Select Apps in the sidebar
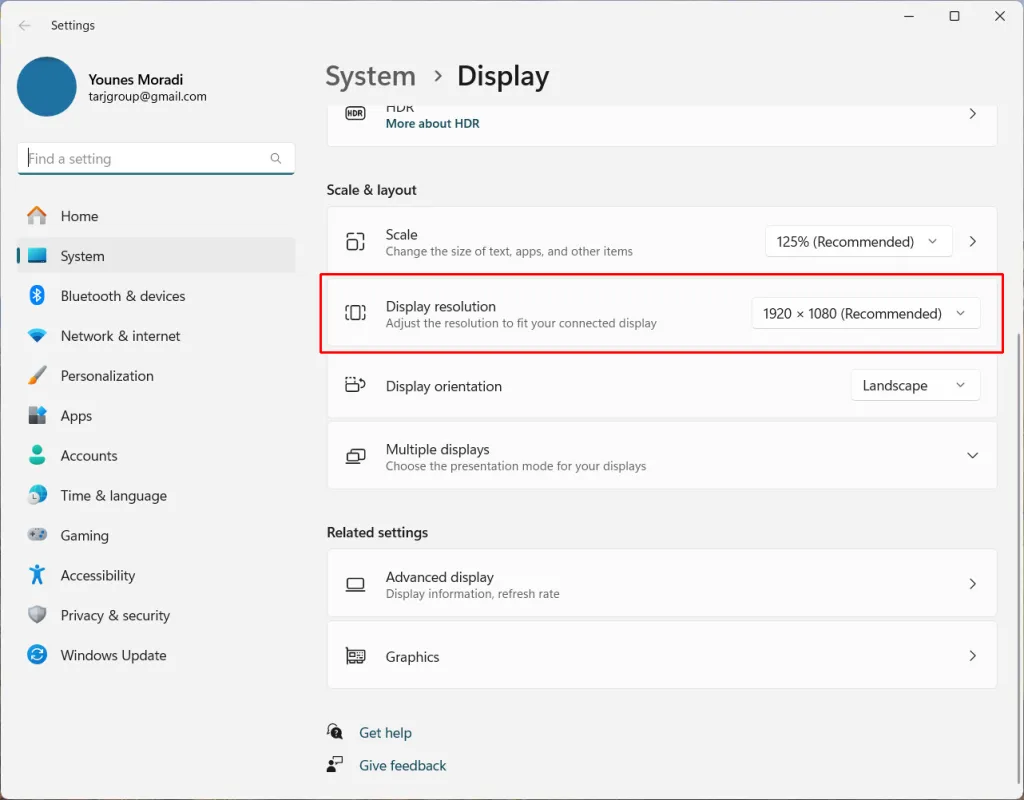The height and width of the screenshot is (800, 1024). (76, 416)
